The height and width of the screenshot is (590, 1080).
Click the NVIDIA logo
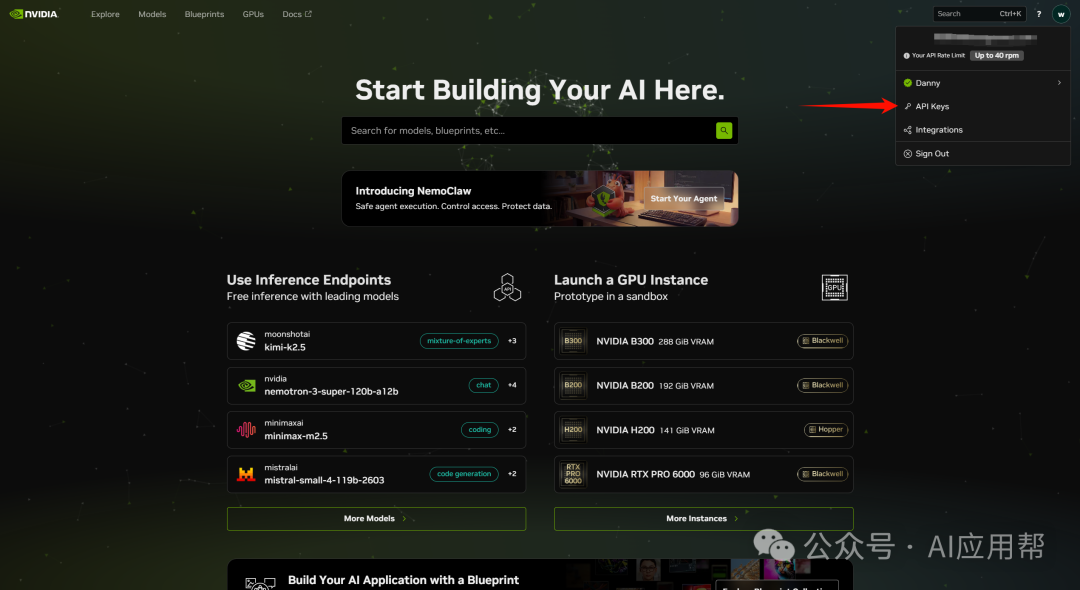point(34,14)
